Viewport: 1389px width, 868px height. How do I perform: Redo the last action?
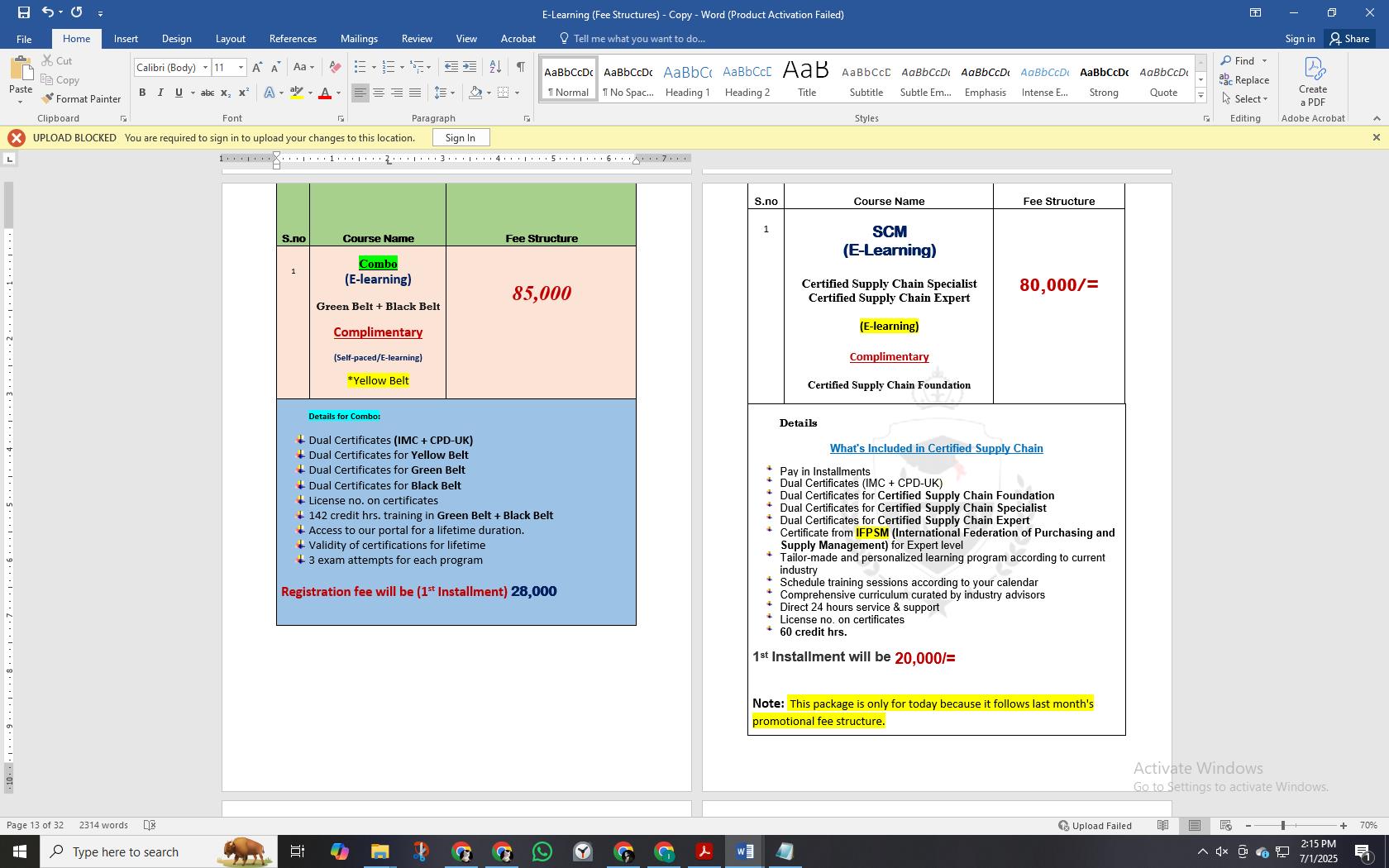point(77,12)
